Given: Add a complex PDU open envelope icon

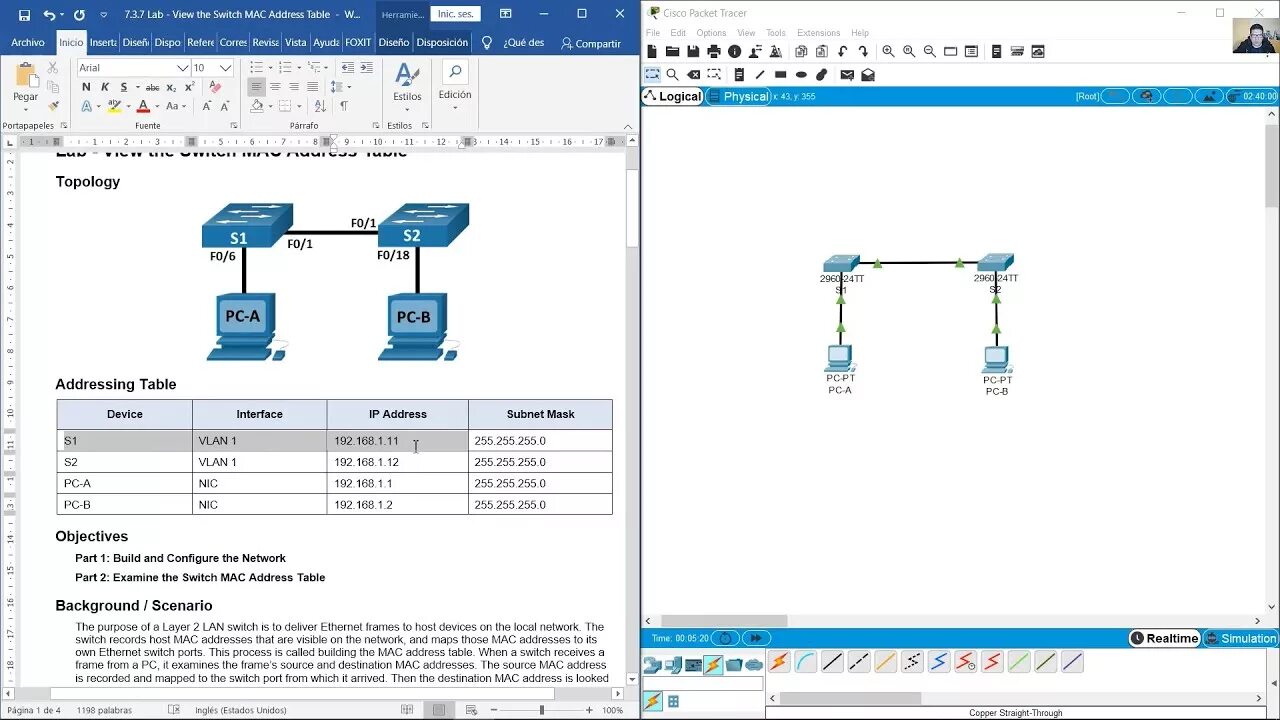Looking at the screenshot, I should pos(868,75).
